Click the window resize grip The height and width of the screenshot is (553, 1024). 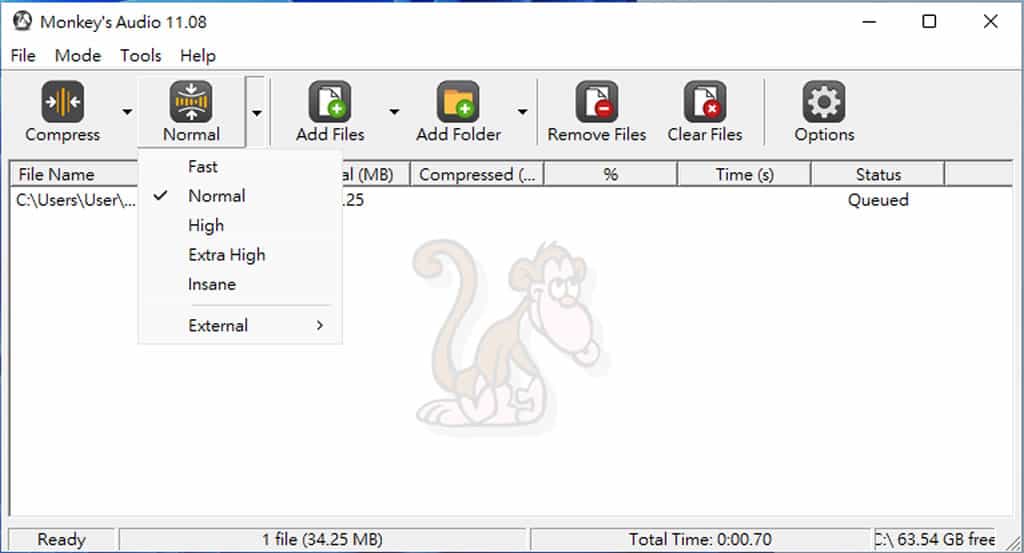[1014, 542]
